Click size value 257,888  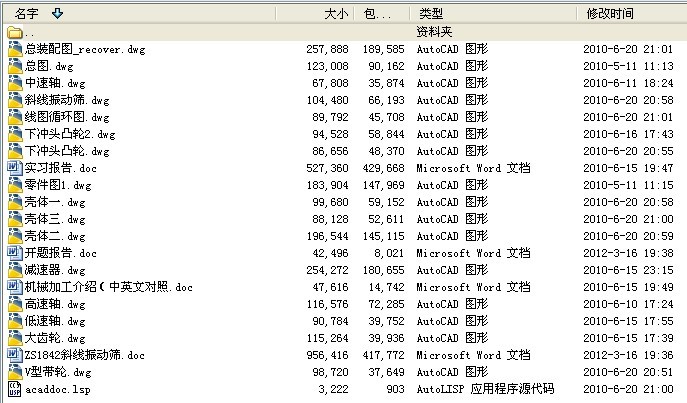tap(327, 49)
